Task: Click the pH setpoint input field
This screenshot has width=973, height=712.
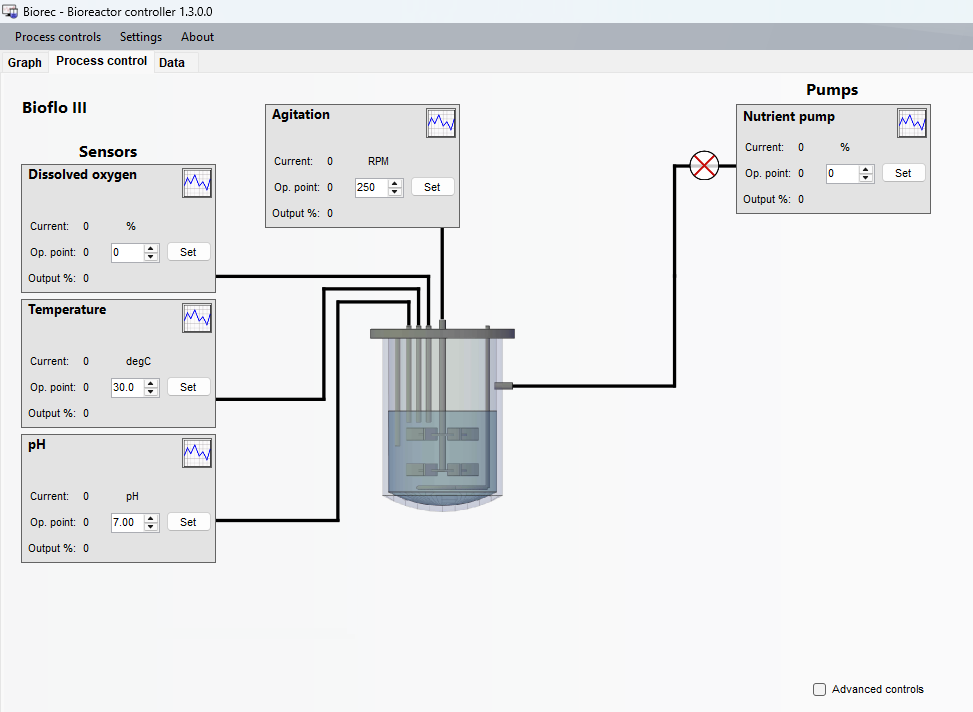Action: pos(128,522)
